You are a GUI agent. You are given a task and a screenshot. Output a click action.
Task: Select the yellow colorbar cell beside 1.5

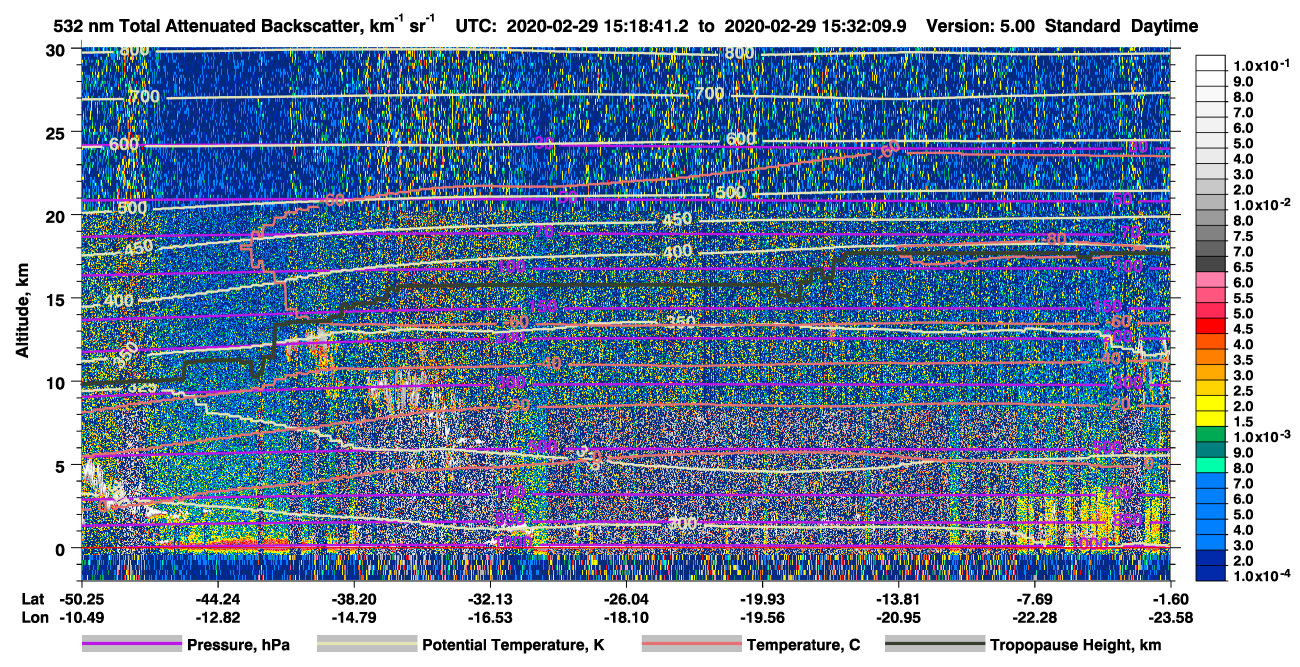tap(1212, 421)
